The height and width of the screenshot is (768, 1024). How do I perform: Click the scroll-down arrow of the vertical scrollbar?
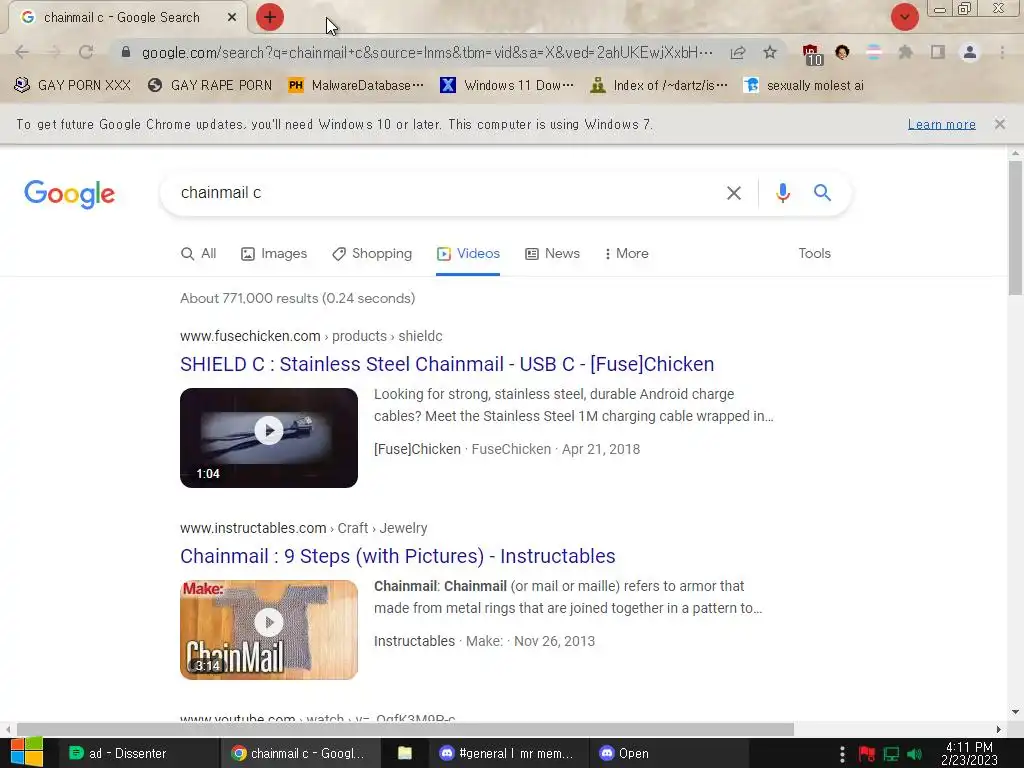(x=1015, y=712)
